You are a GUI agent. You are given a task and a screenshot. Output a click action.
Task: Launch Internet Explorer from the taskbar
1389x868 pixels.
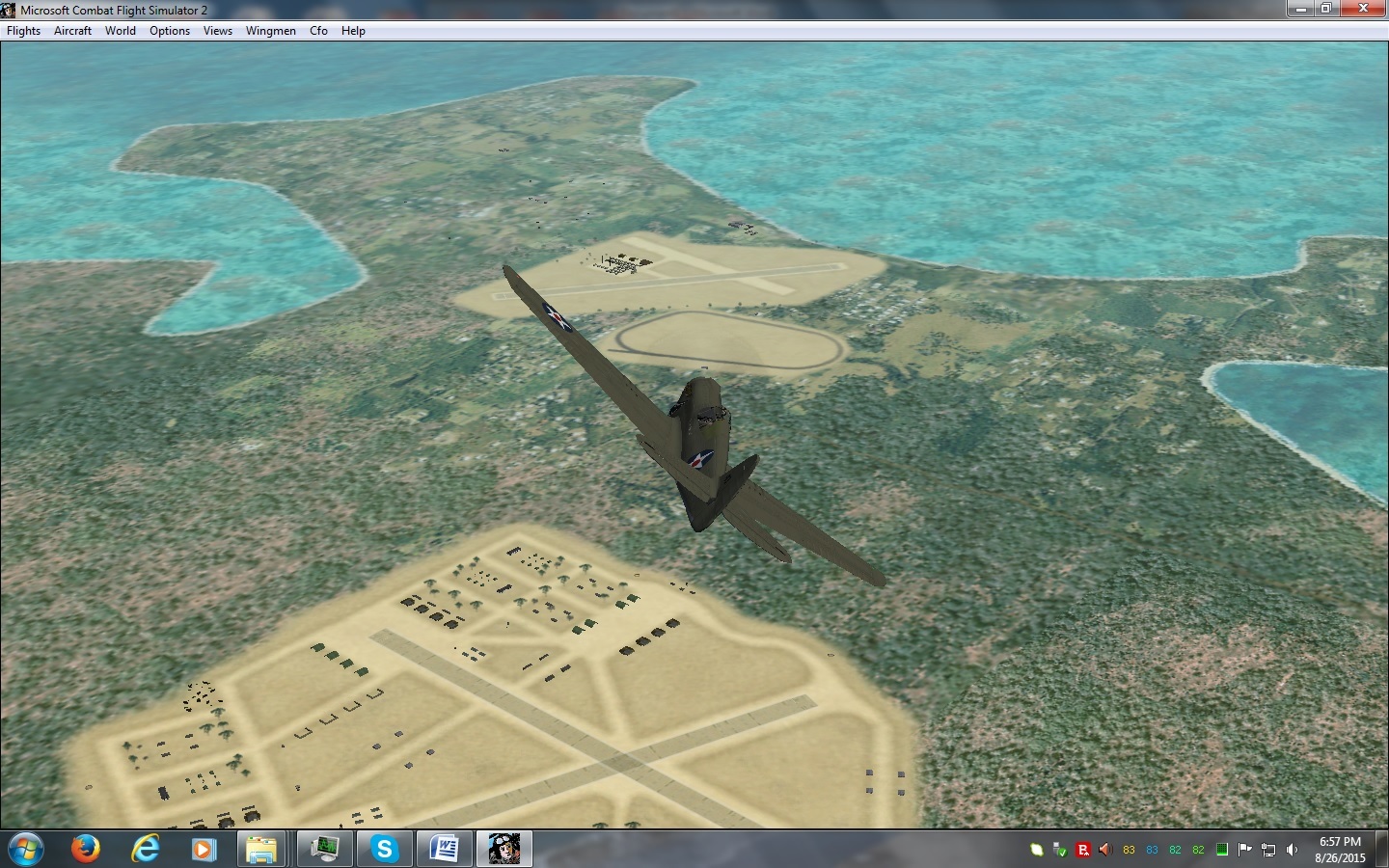[146, 849]
